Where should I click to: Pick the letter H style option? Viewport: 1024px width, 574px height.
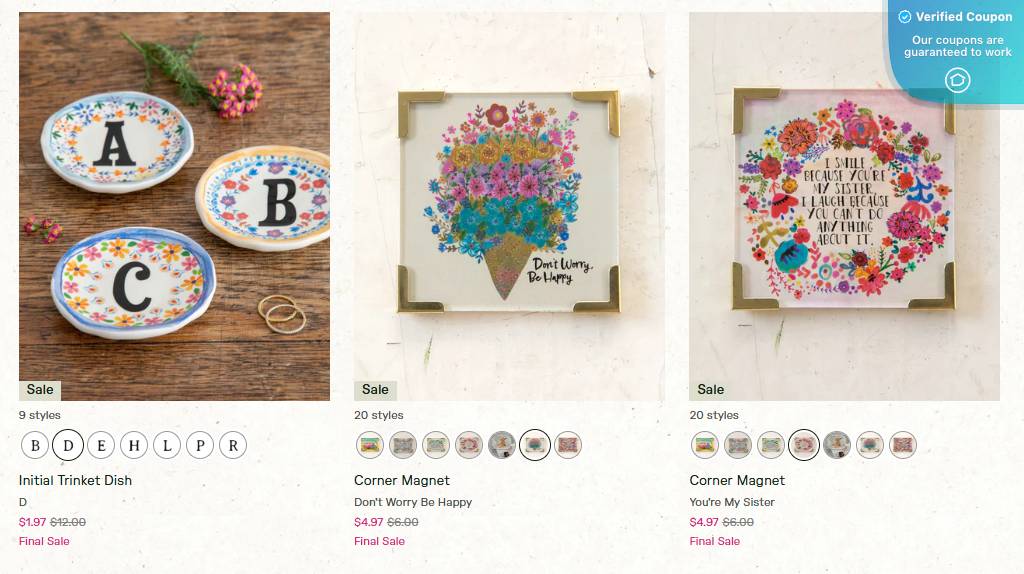(134, 445)
